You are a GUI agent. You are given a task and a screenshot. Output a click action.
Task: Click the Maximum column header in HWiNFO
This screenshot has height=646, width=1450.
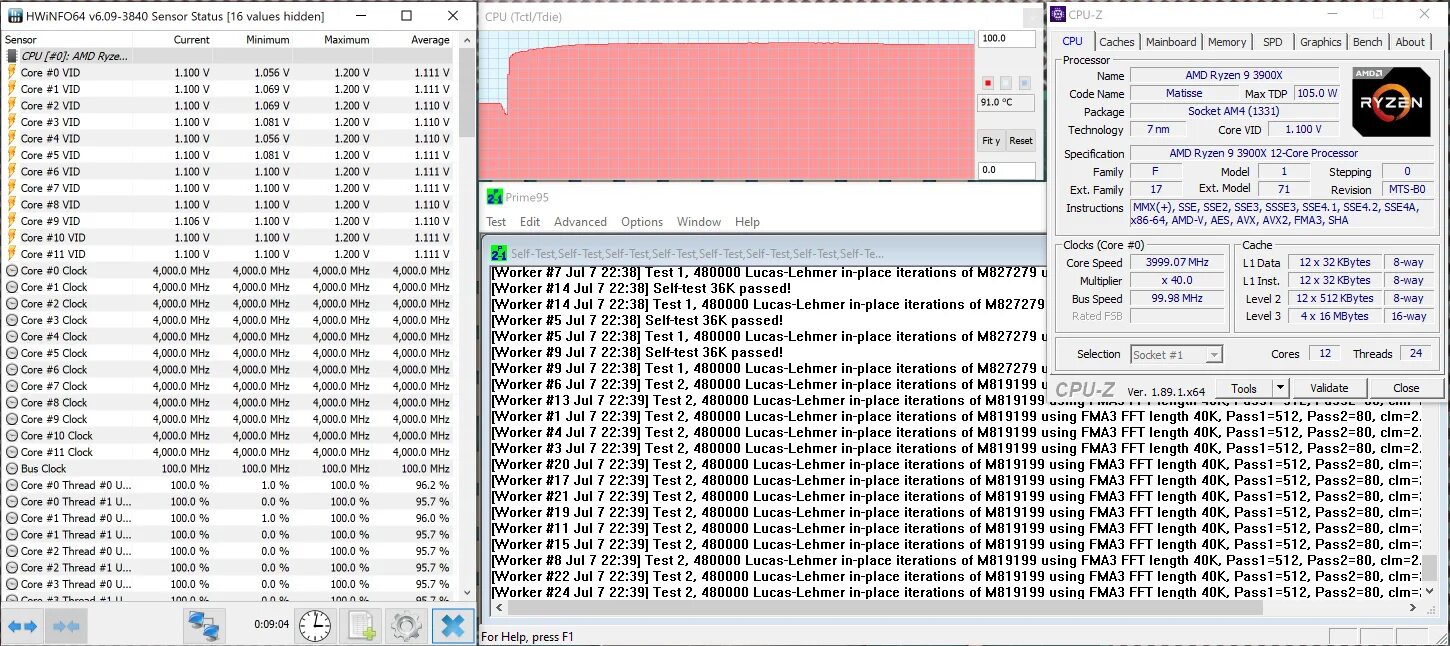pyautogui.click(x=346, y=40)
